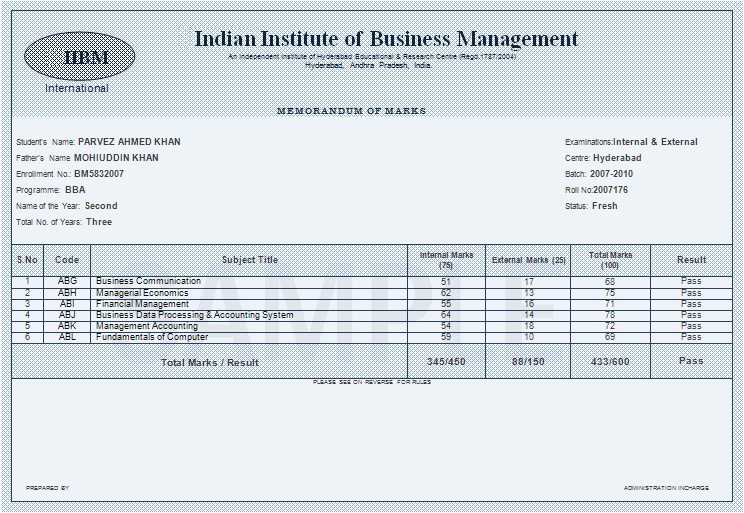Image resolution: width=744 pixels, height=513 pixels.
Task: Click subject code 'ABK'
Action: coord(67,326)
